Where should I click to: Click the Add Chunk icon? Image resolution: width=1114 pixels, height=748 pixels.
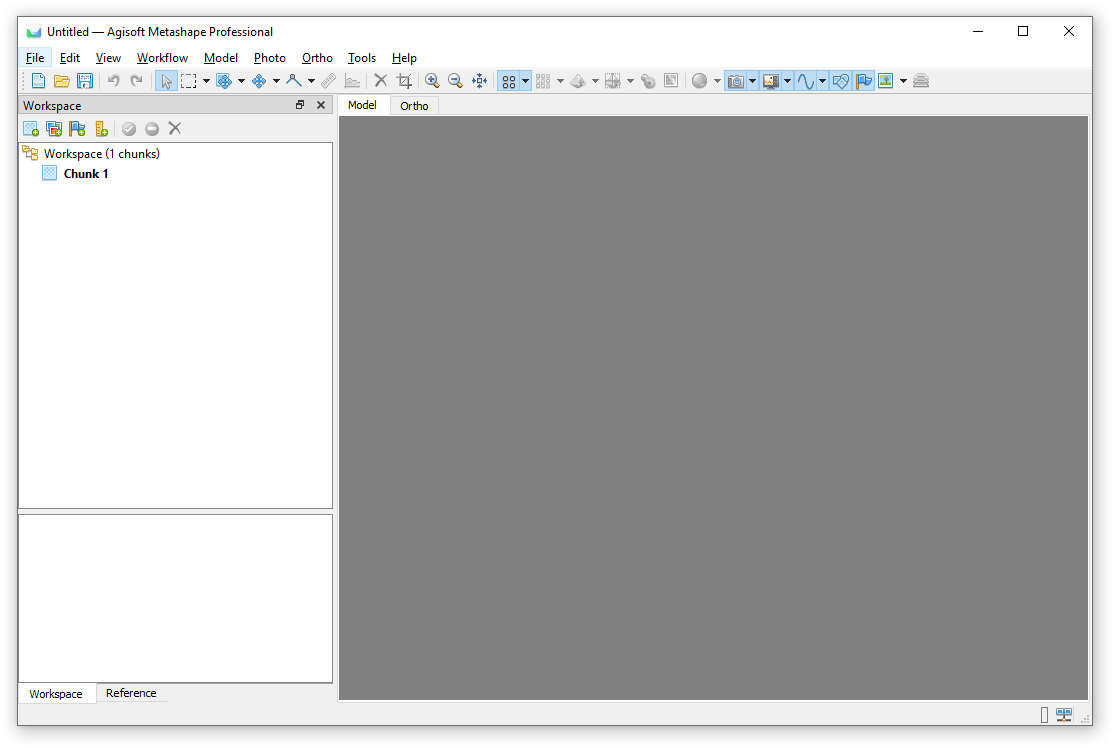31,129
